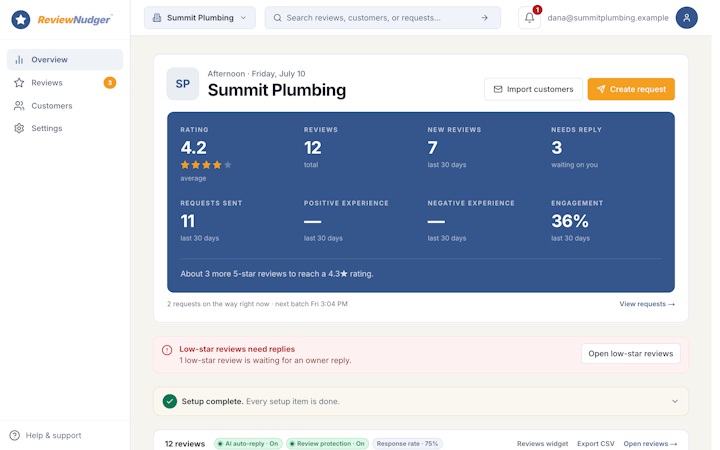Expand the Setup complete section chevron

pos(675,401)
